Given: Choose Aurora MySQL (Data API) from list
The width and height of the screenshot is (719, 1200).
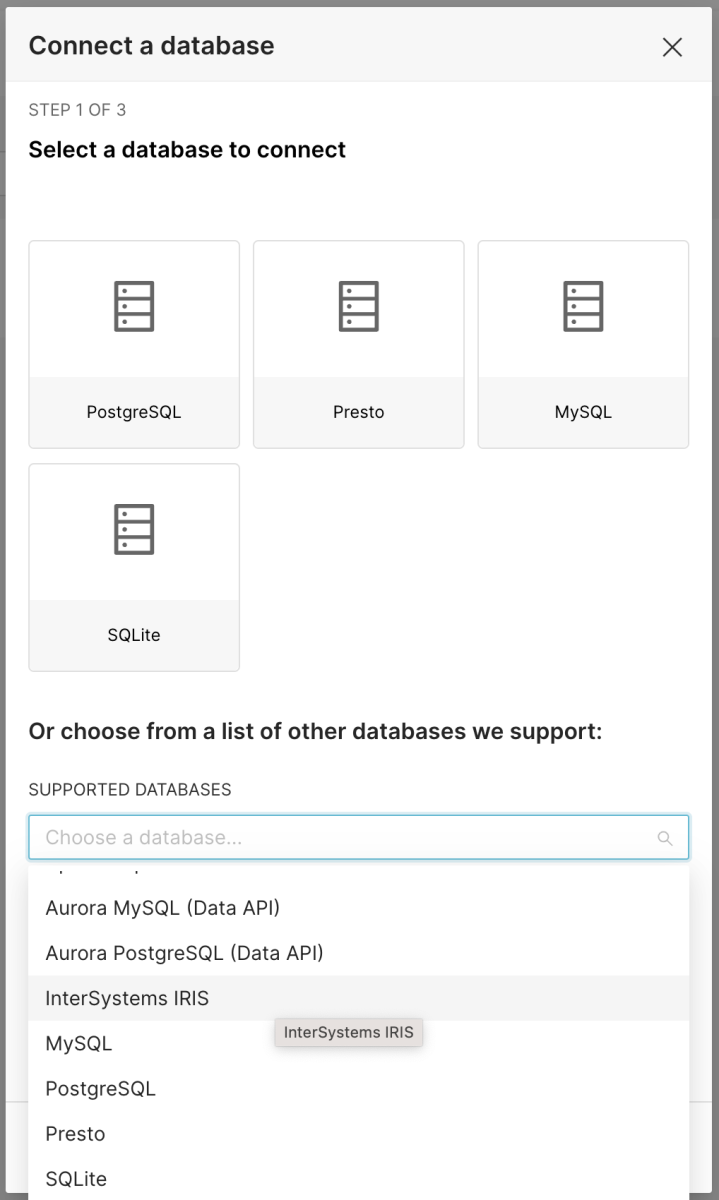Looking at the screenshot, I should click(x=162, y=908).
